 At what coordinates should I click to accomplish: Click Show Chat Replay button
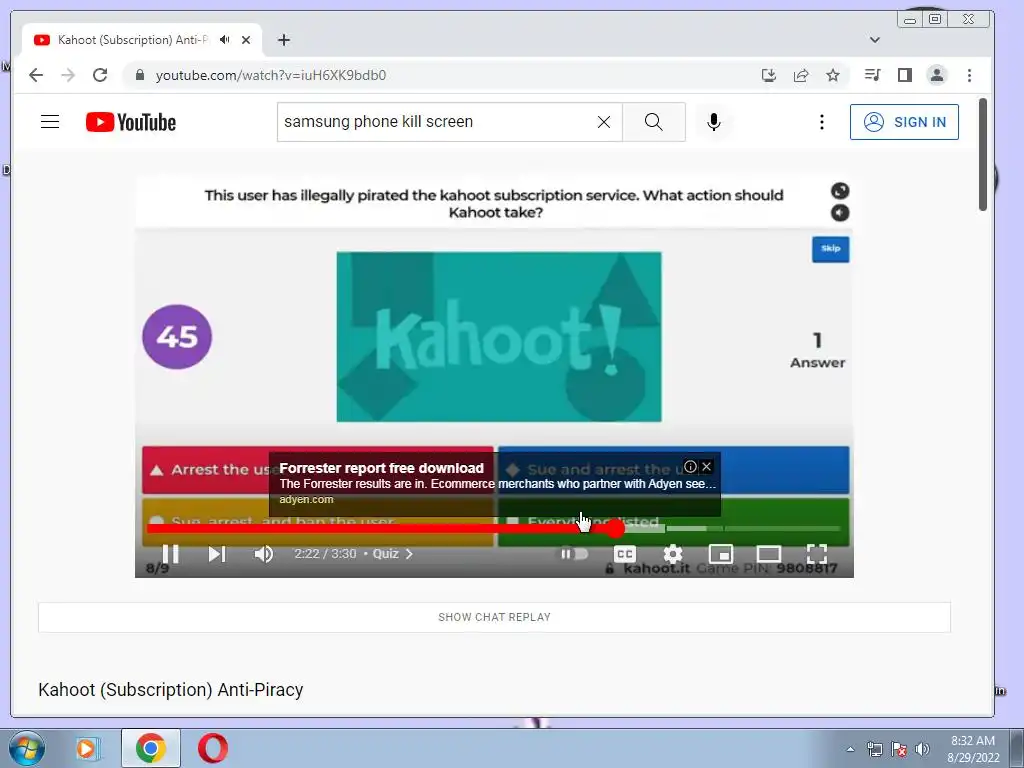pos(494,617)
